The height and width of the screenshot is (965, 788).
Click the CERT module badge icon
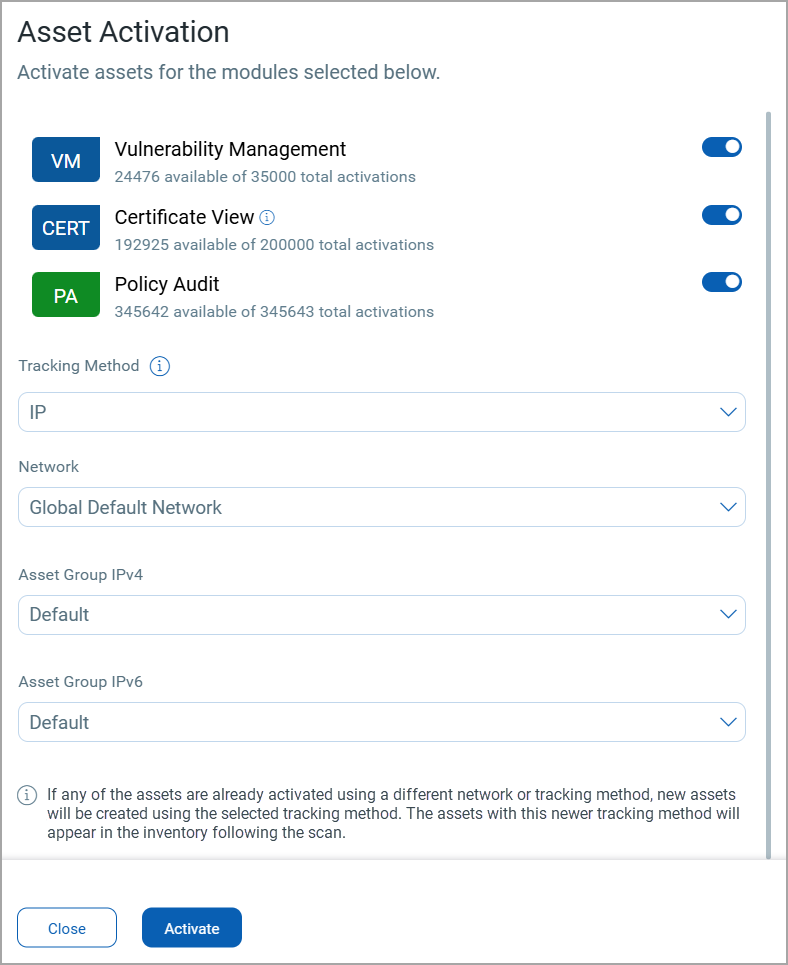[66, 227]
